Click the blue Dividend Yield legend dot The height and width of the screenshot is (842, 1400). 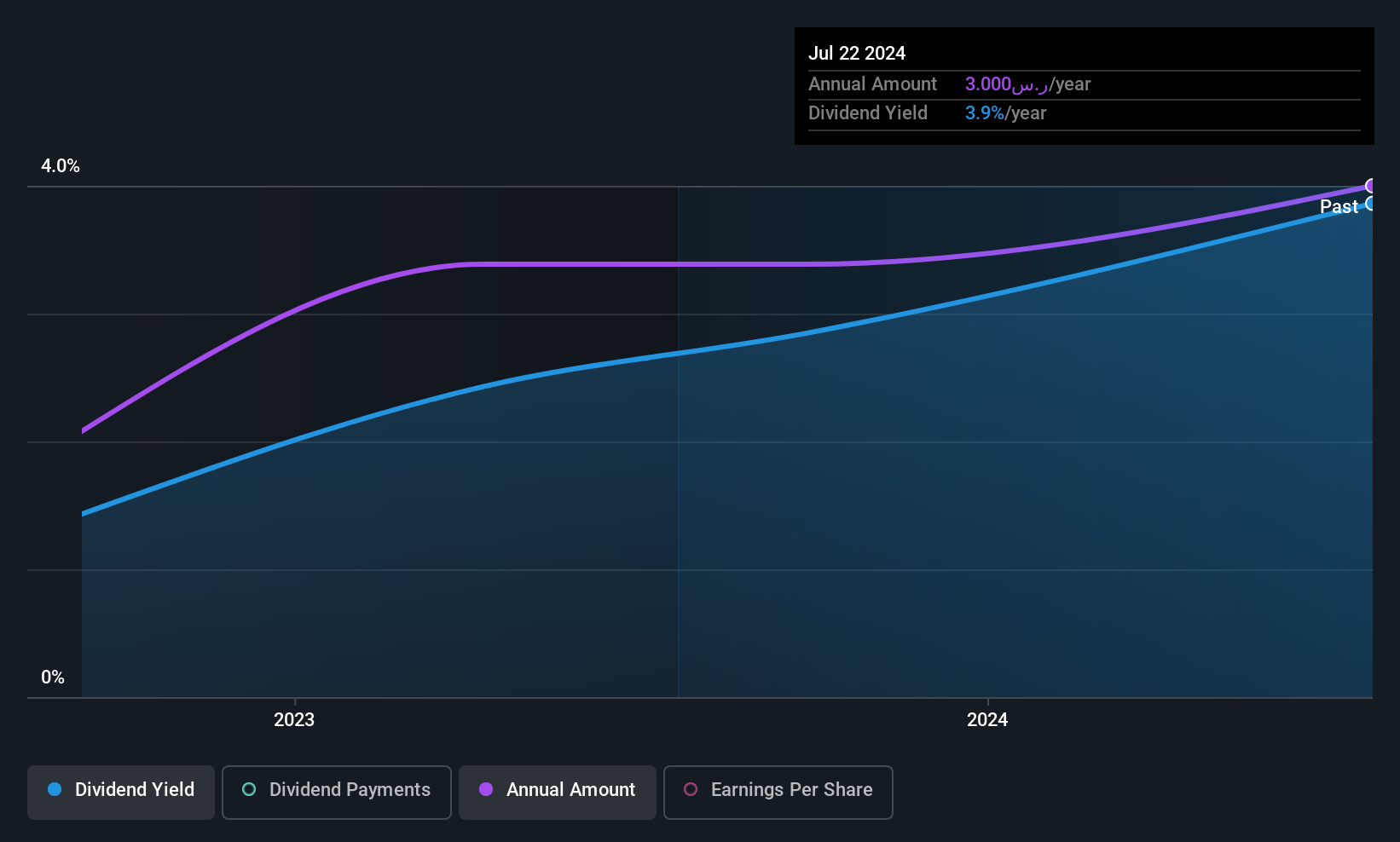pyautogui.click(x=55, y=789)
